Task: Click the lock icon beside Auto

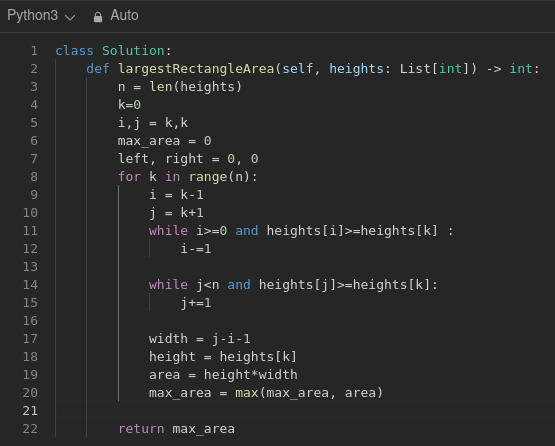Action: point(98,17)
